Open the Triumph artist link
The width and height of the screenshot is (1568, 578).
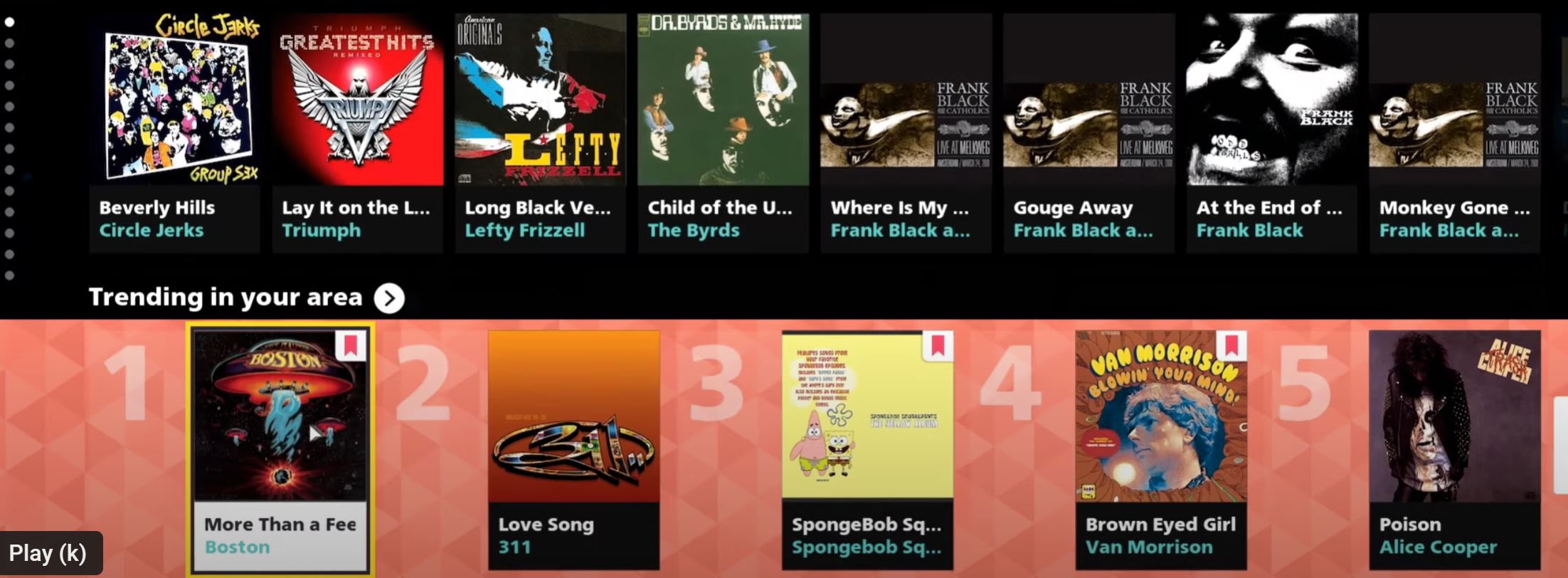pos(321,231)
